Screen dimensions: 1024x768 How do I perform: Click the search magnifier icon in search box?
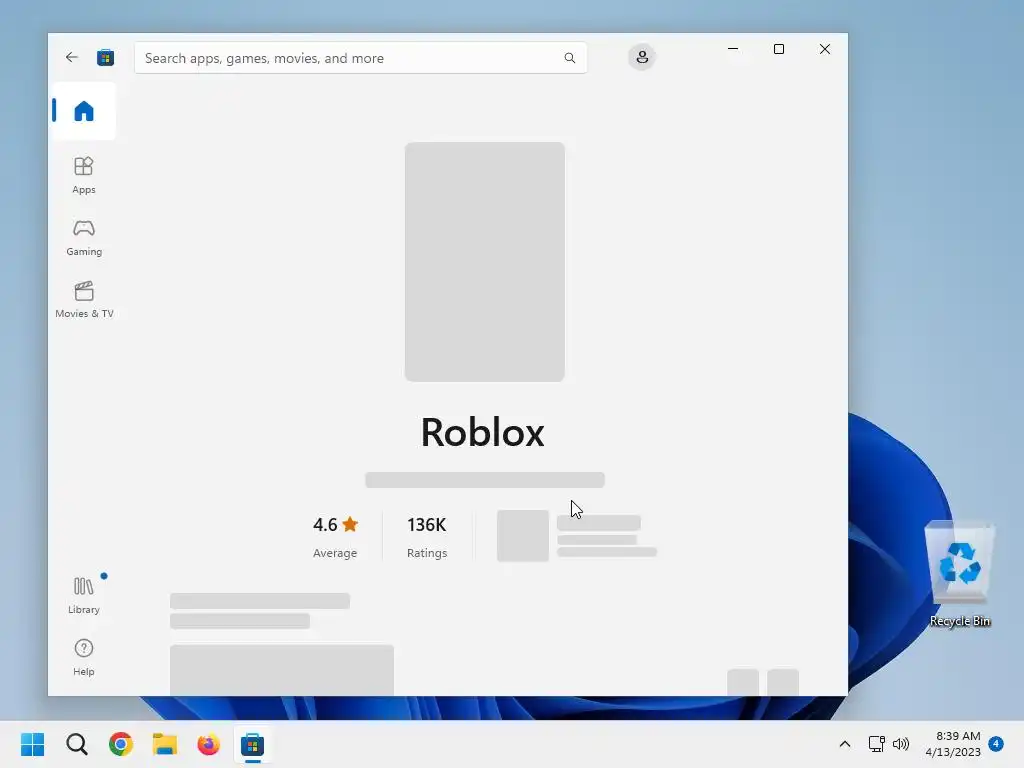tap(569, 58)
